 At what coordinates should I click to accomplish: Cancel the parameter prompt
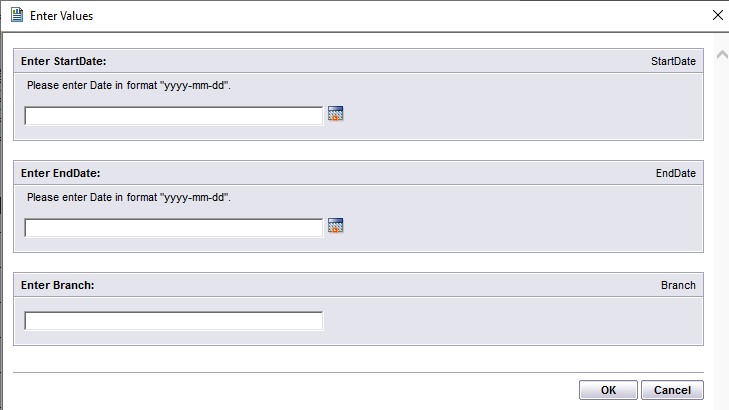pyautogui.click(x=672, y=390)
